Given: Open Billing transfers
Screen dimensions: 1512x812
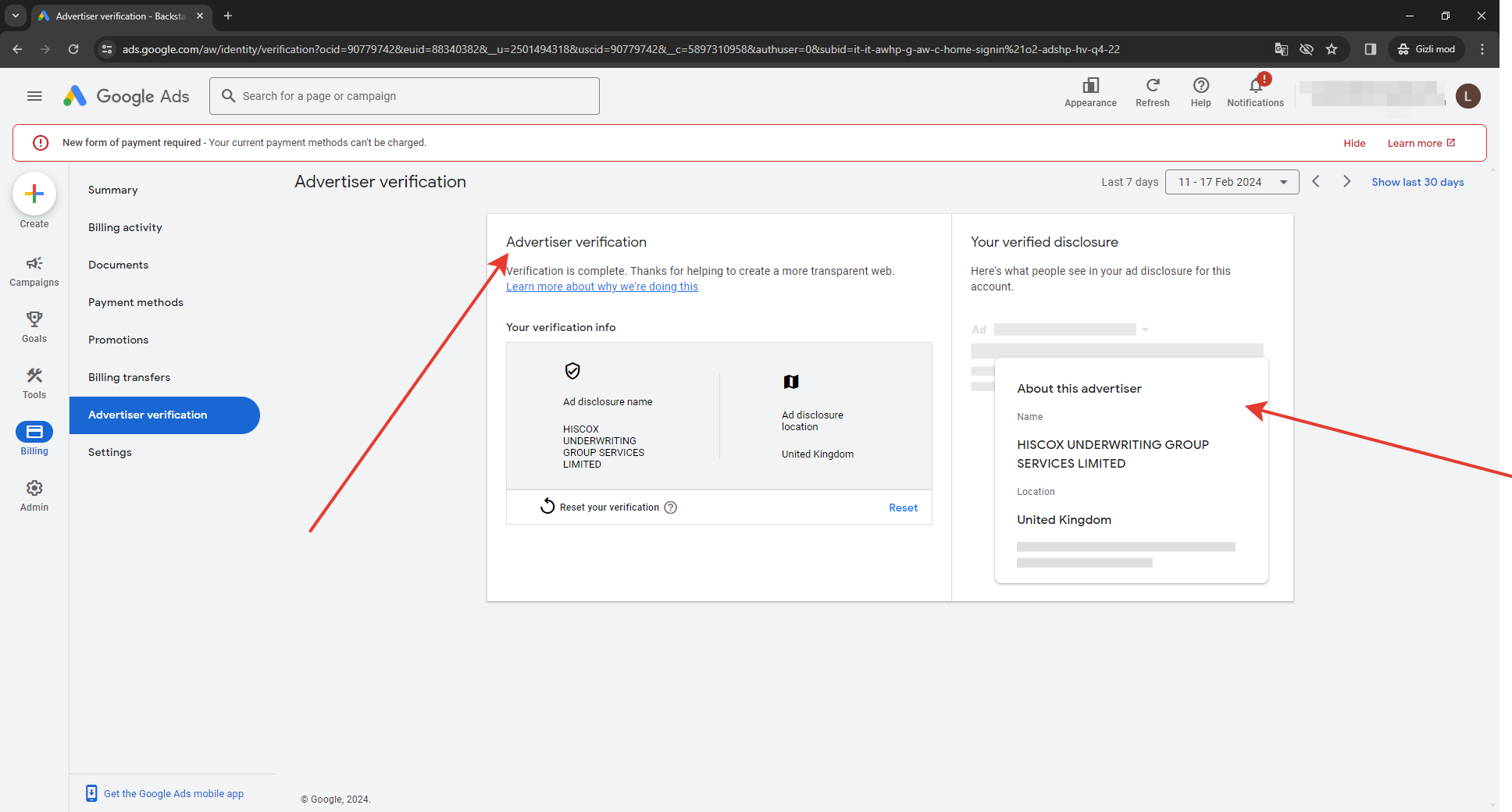Looking at the screenshot, I should click(129, 377).
